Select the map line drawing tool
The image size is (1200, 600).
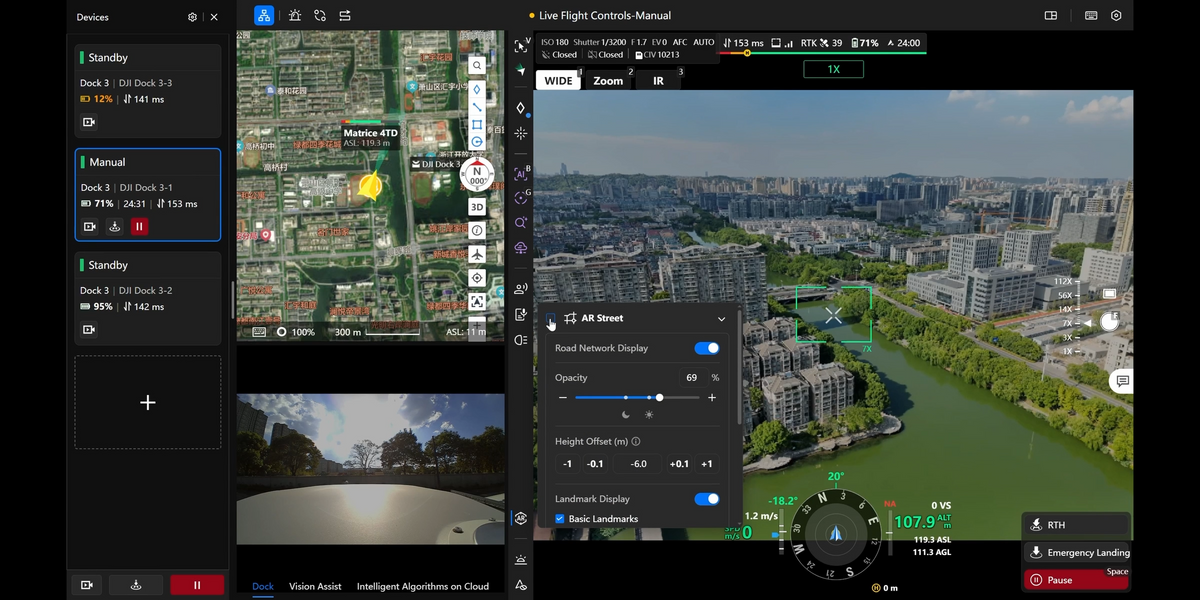pyautogui.click(x=477, y=107)
